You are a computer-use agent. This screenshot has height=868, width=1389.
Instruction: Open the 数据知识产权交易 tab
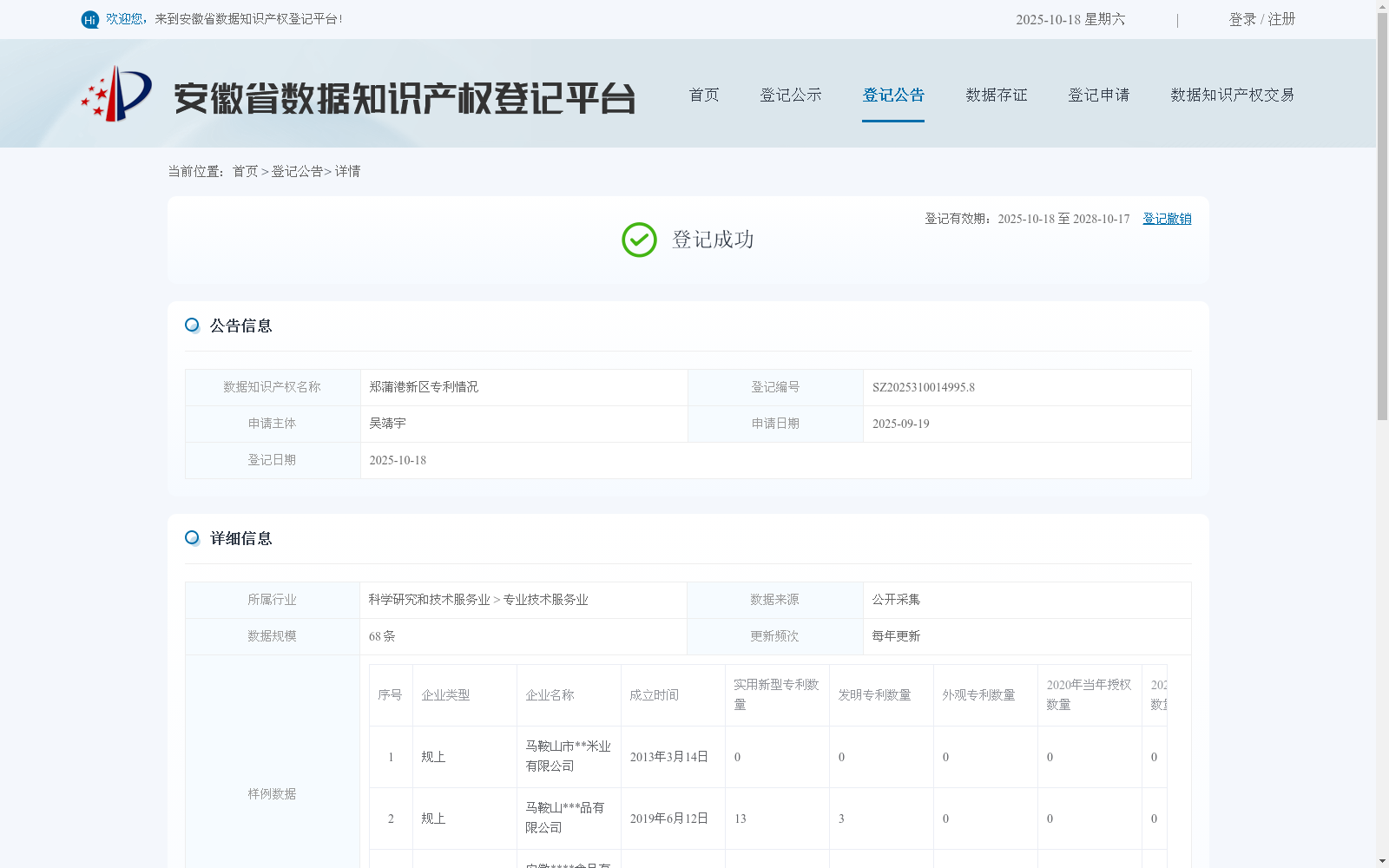tap(1233, 95)
